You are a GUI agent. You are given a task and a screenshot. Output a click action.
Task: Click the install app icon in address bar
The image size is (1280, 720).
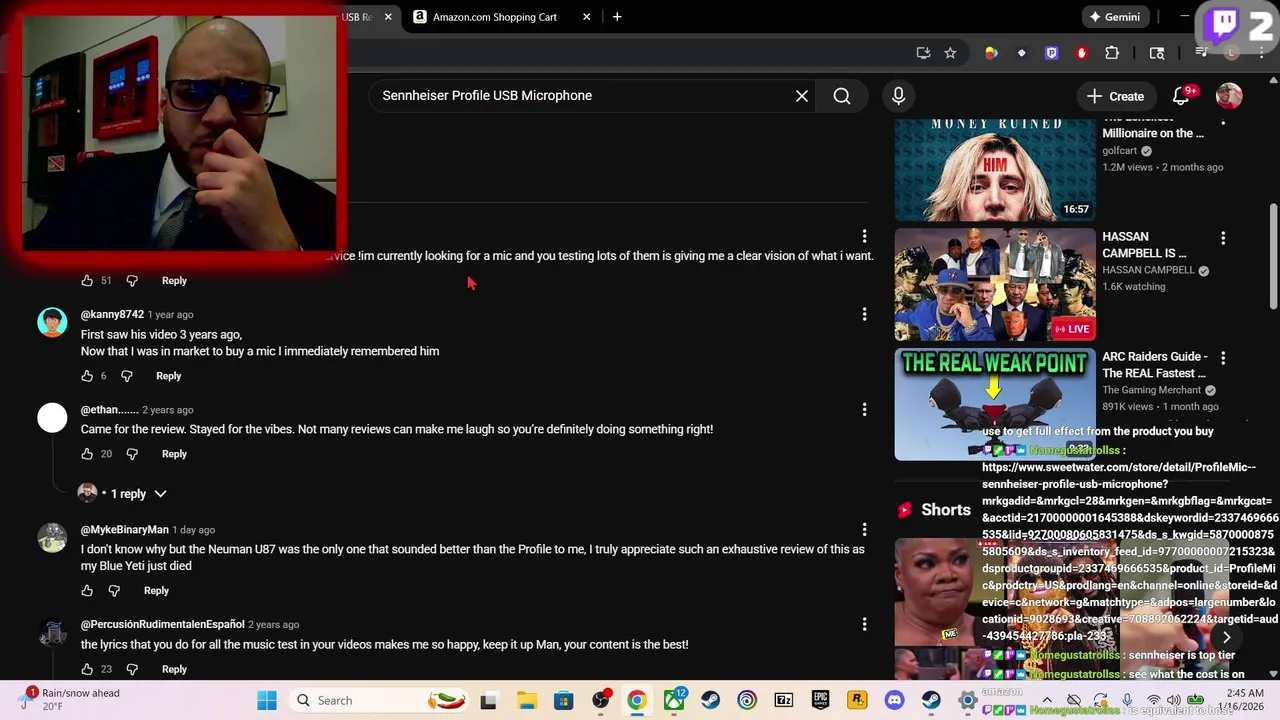coord(923,53)
